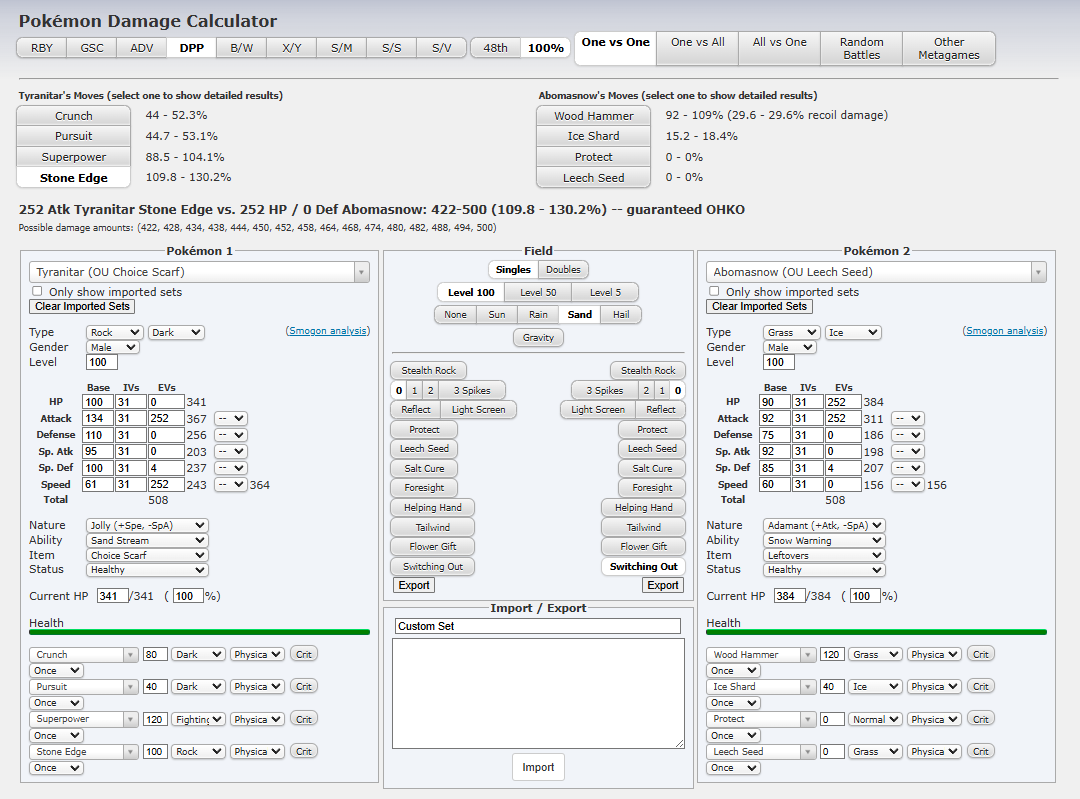This screenshot has width=1080, height=799.
Task: Click the Import button
Action: pos(538,767)
